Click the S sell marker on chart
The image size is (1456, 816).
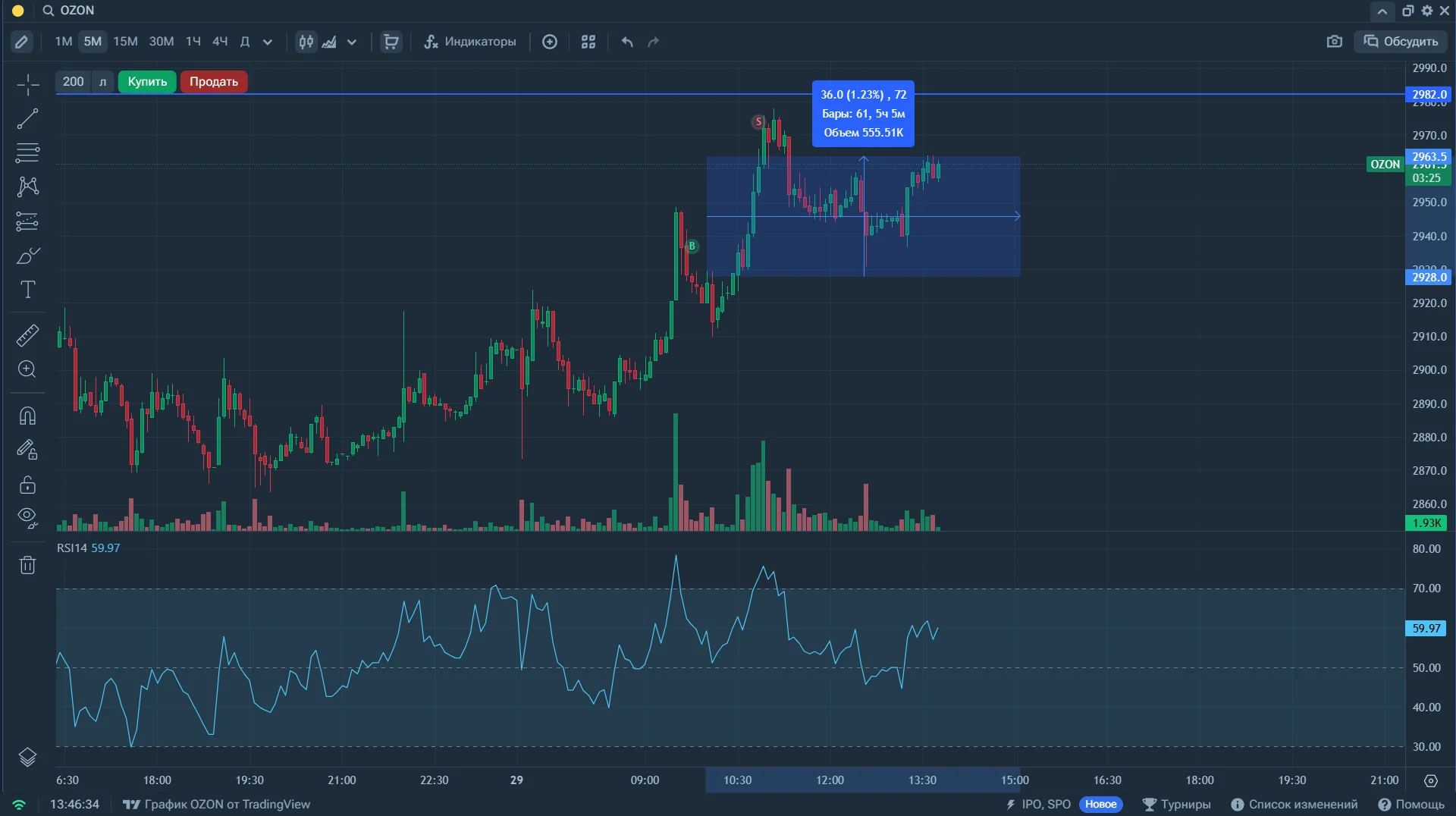click(758, 122)
